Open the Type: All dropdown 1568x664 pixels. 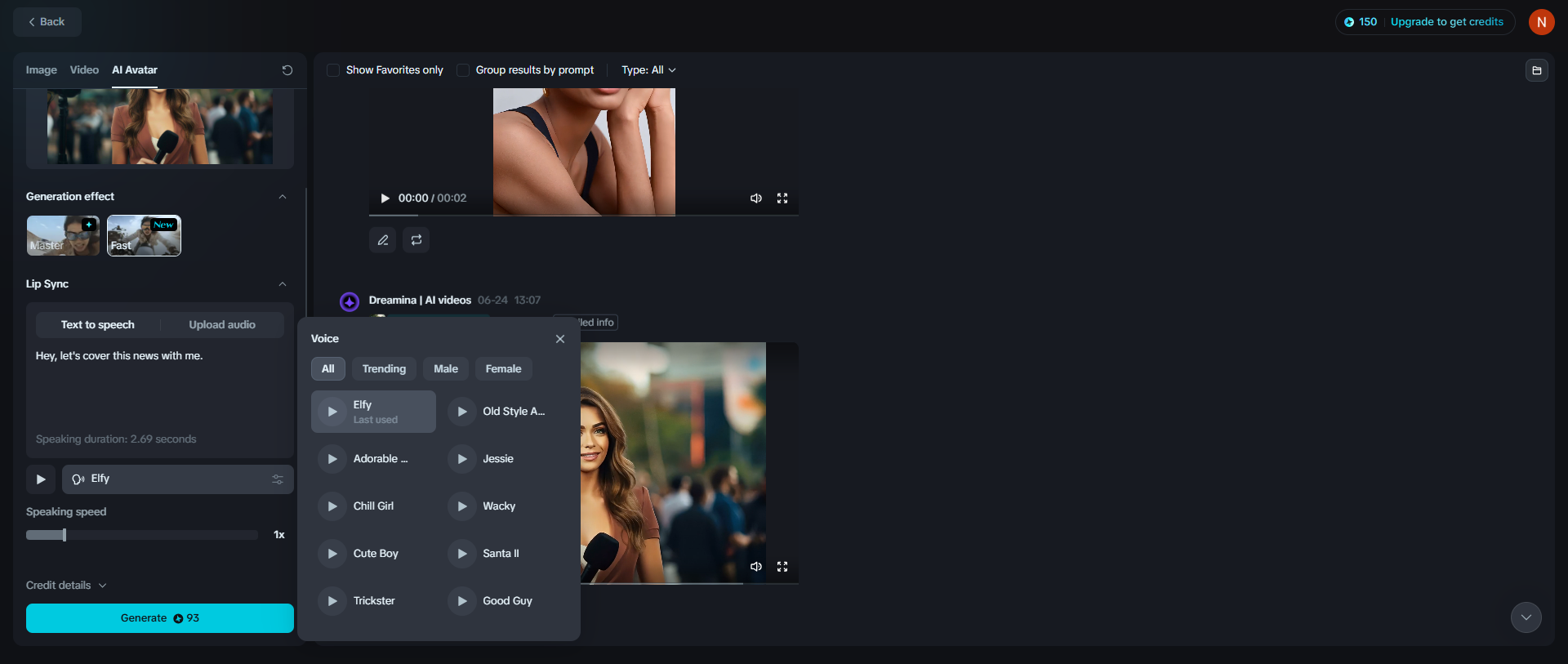coord(648,70)
